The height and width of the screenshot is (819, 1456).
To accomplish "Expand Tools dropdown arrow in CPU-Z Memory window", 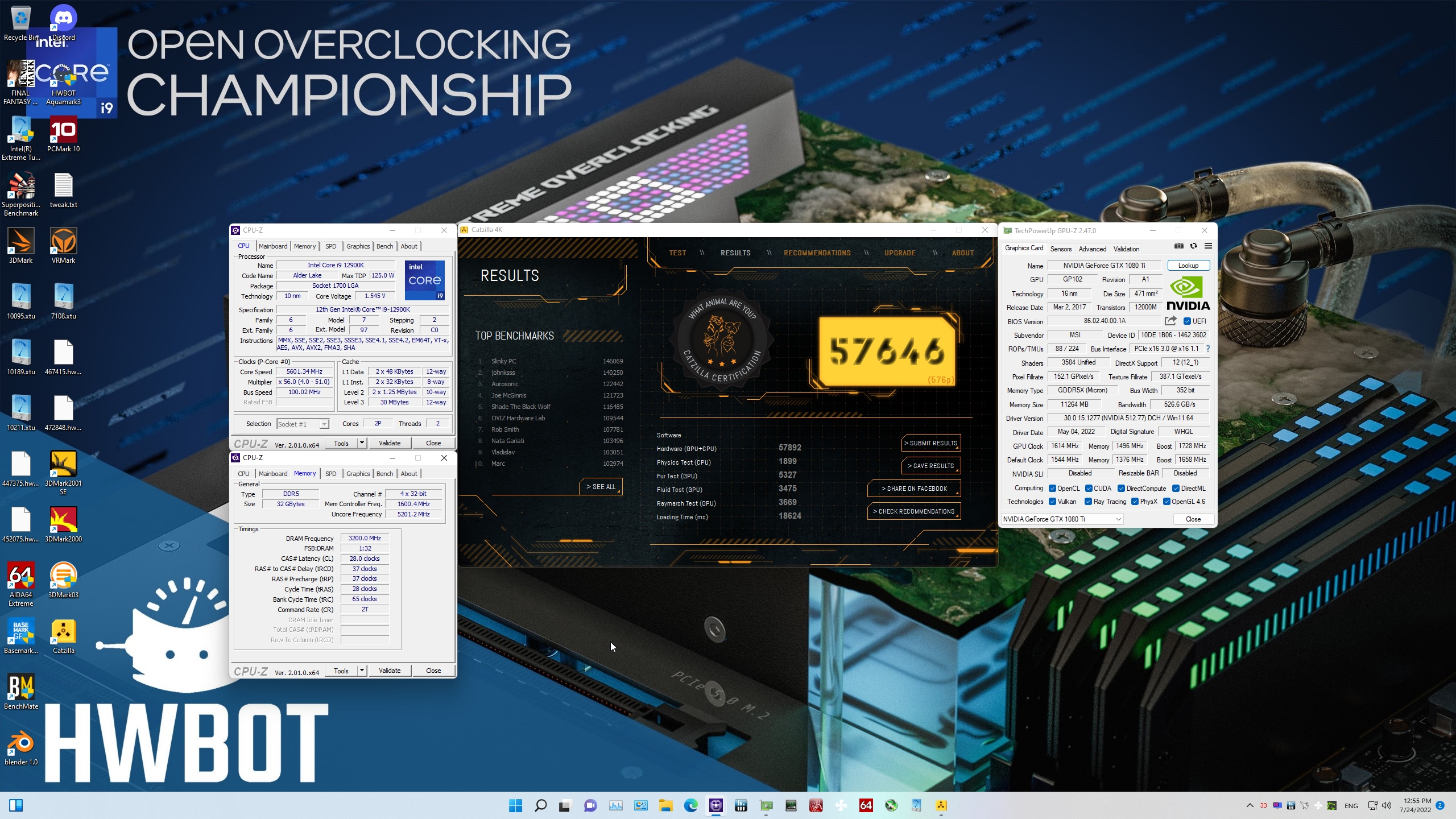I will click(x=361, y=670).
